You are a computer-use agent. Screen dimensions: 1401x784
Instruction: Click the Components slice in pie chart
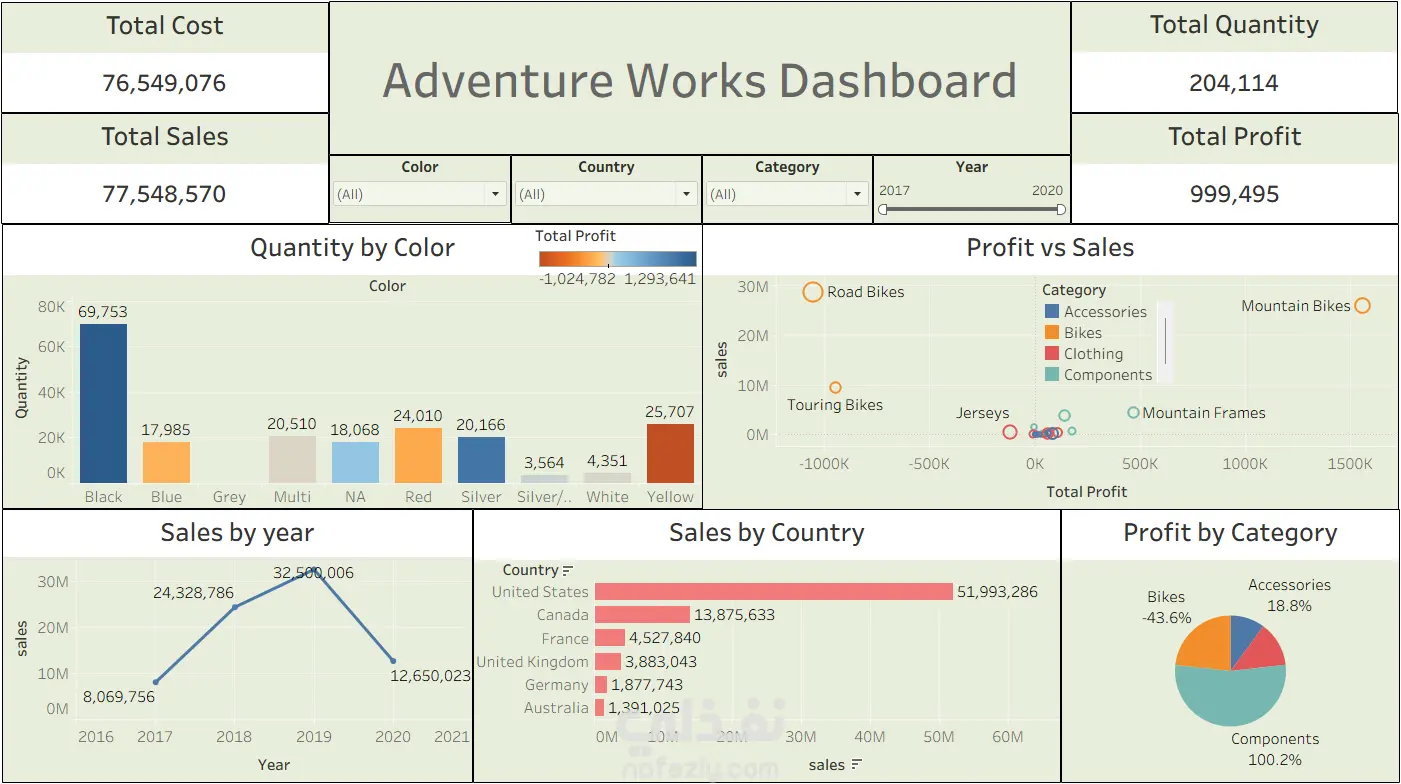(1232, 697)
